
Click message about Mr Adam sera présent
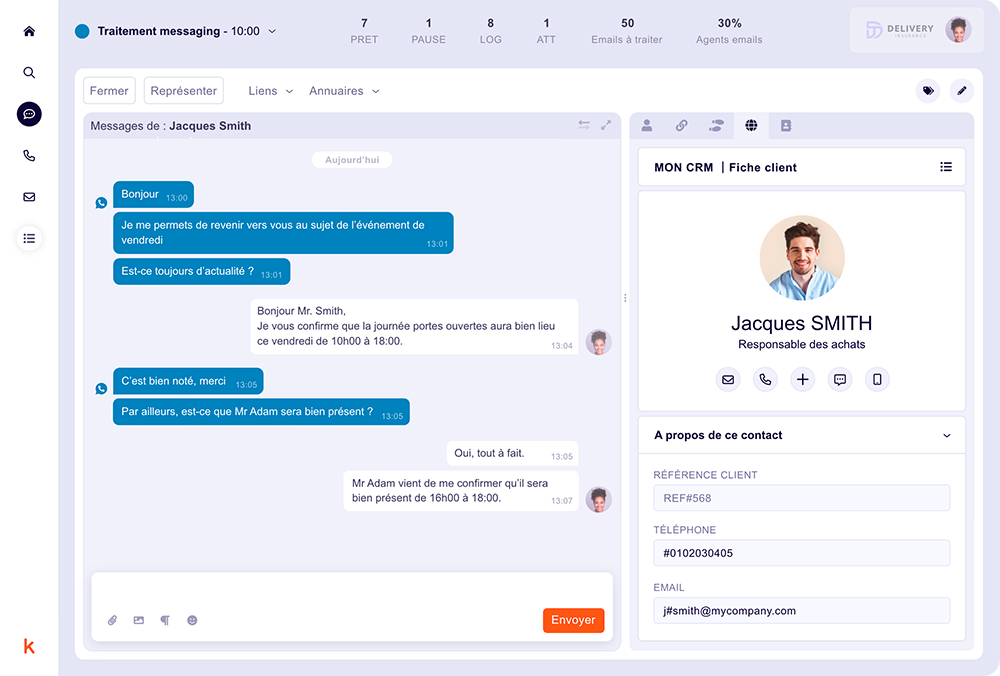pyautogui.click(x=261, y=412)
